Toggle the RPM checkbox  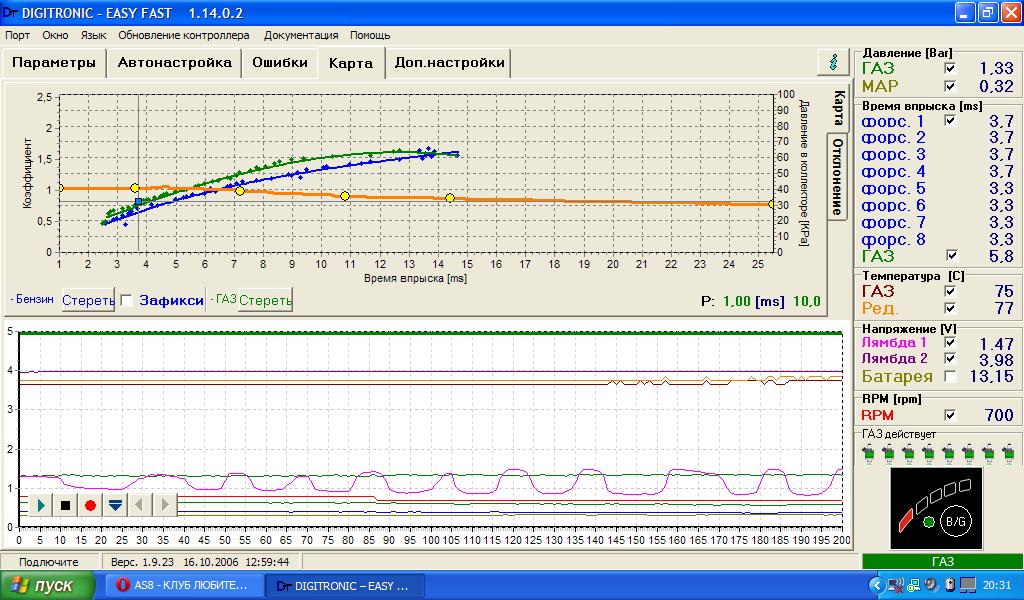[950, 415]
